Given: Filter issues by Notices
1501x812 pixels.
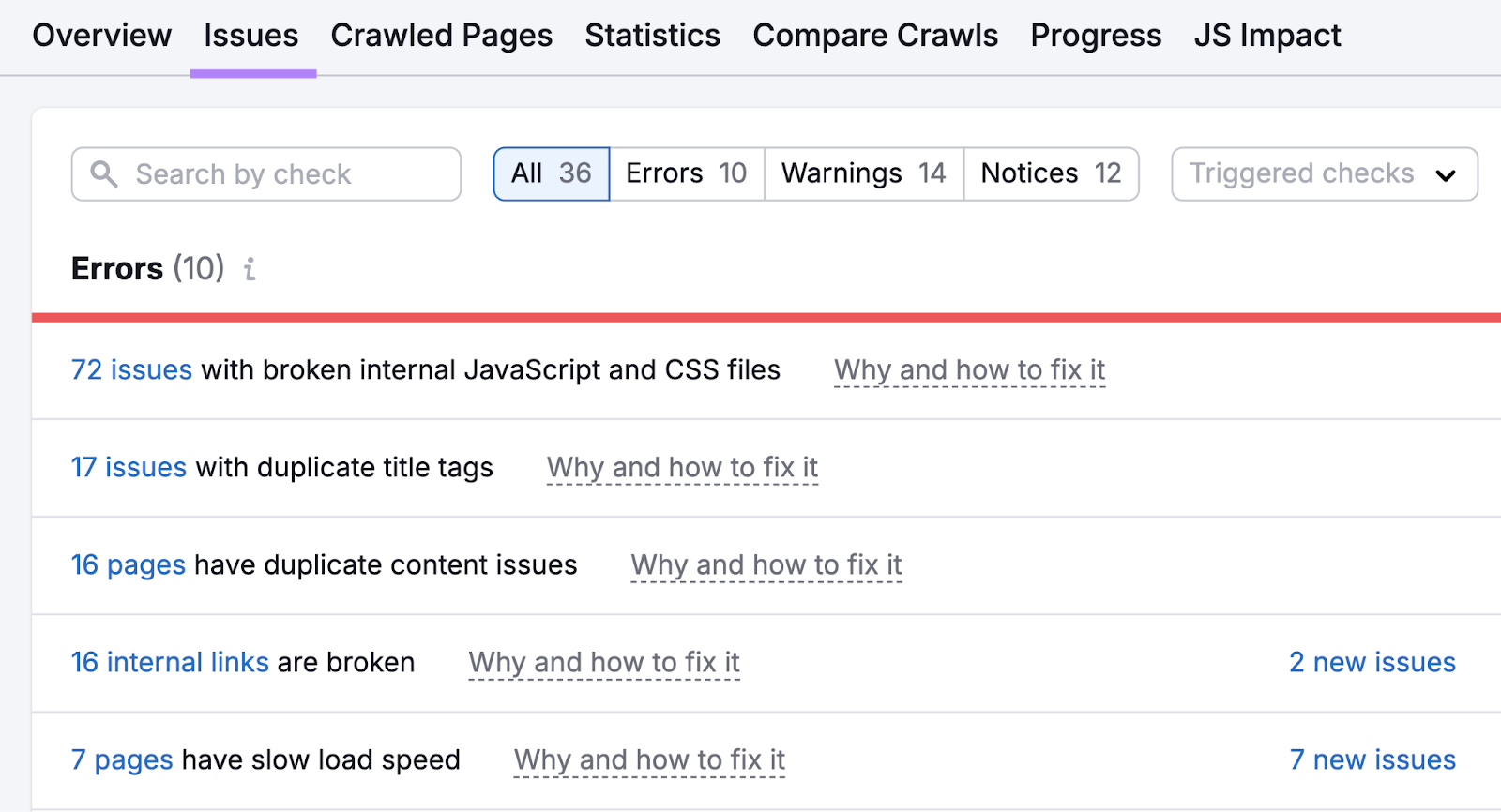Looking at the screenshot, I should 1051,173.
